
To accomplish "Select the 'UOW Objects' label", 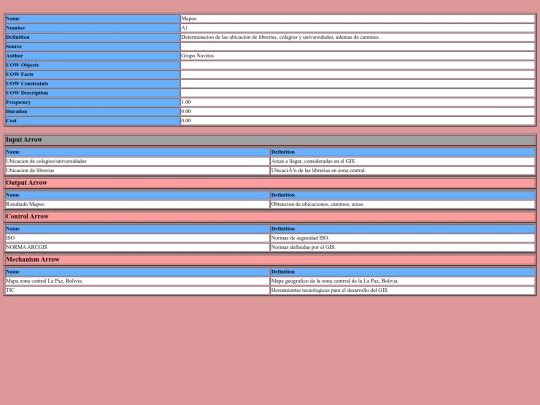I will pyautogui.click(x=92, y=65).
